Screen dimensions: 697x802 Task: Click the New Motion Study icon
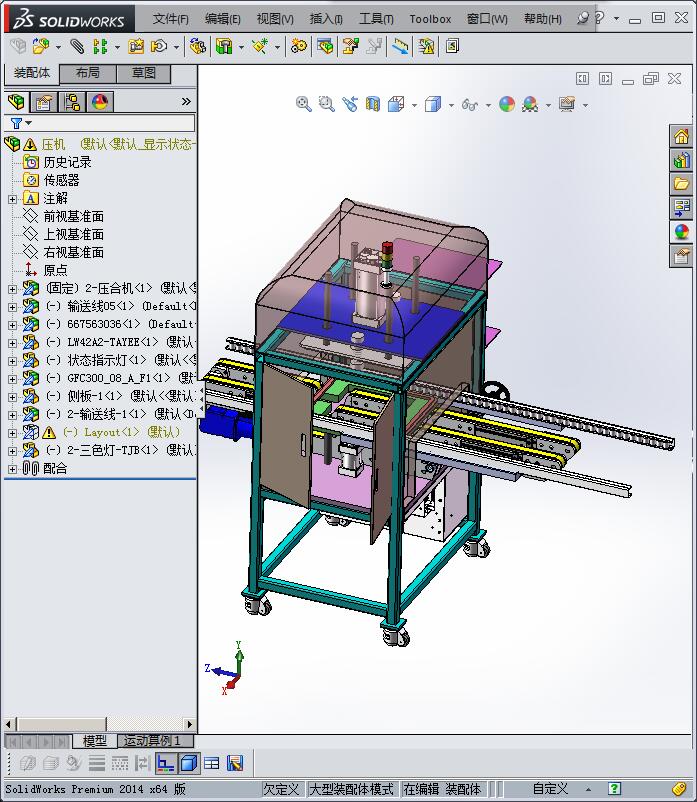point(299,47)
